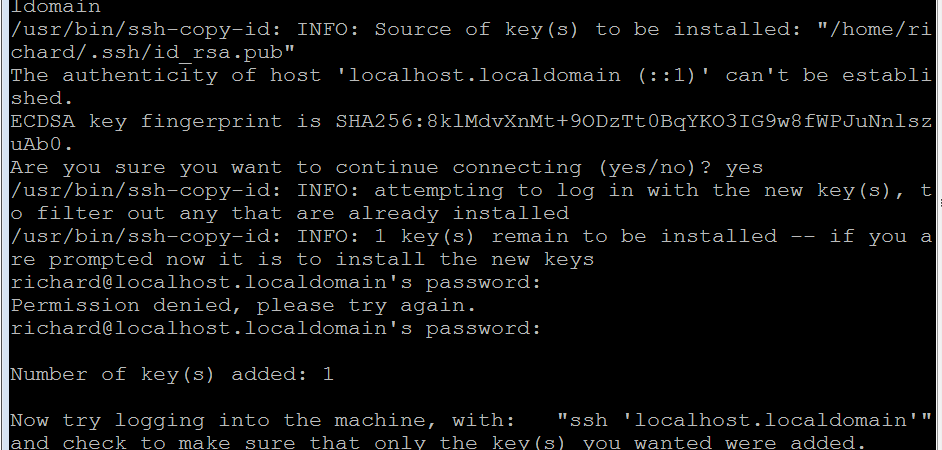This screenshot has width=942, height=450.
Task: Click the first richard@localhost.localdomain's password line
Action: [276, 282]
